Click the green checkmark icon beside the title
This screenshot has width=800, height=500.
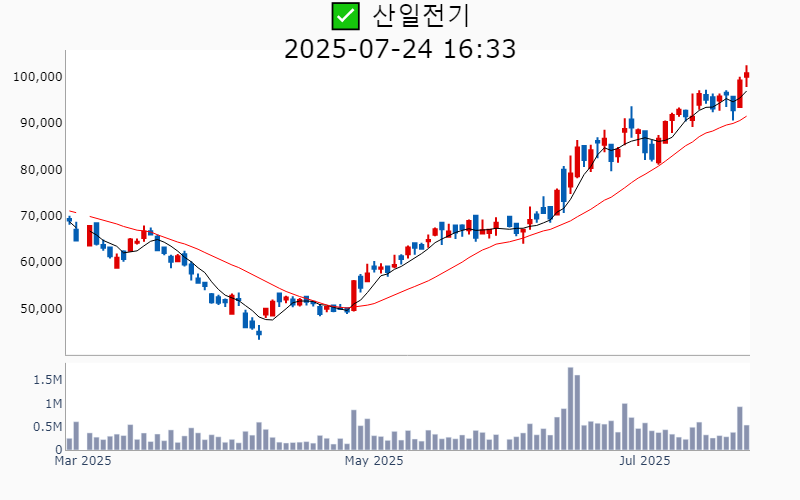[345, 16]
